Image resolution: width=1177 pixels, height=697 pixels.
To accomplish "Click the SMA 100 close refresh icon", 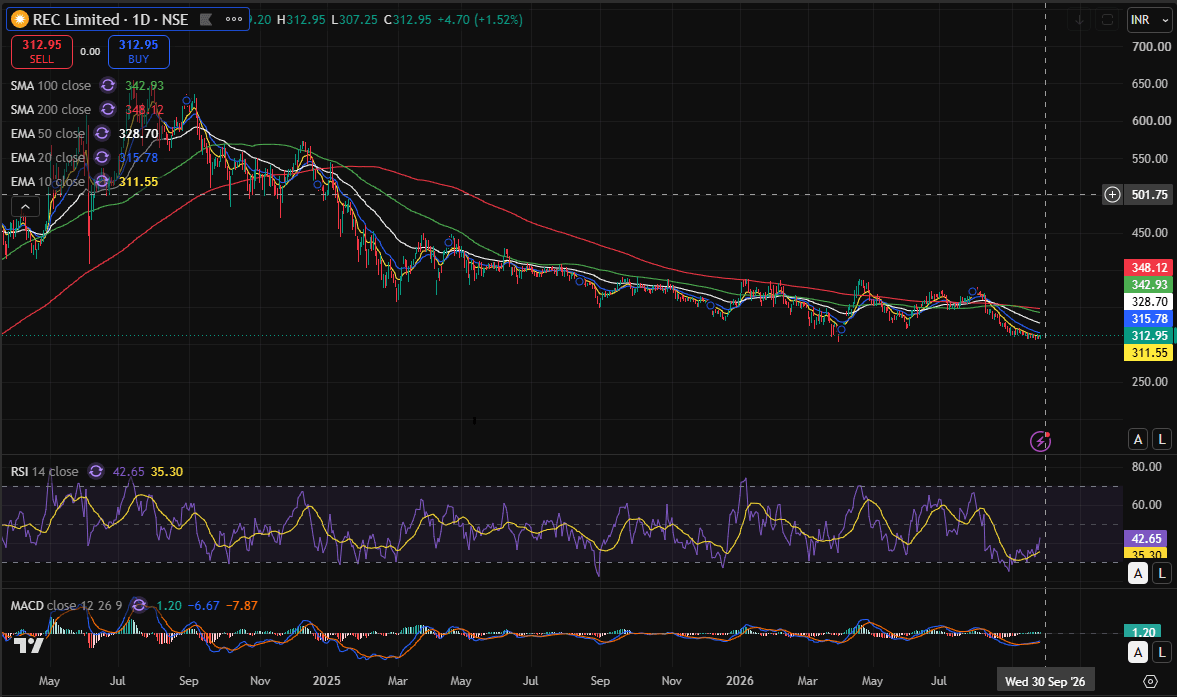I will coord(108,86).
